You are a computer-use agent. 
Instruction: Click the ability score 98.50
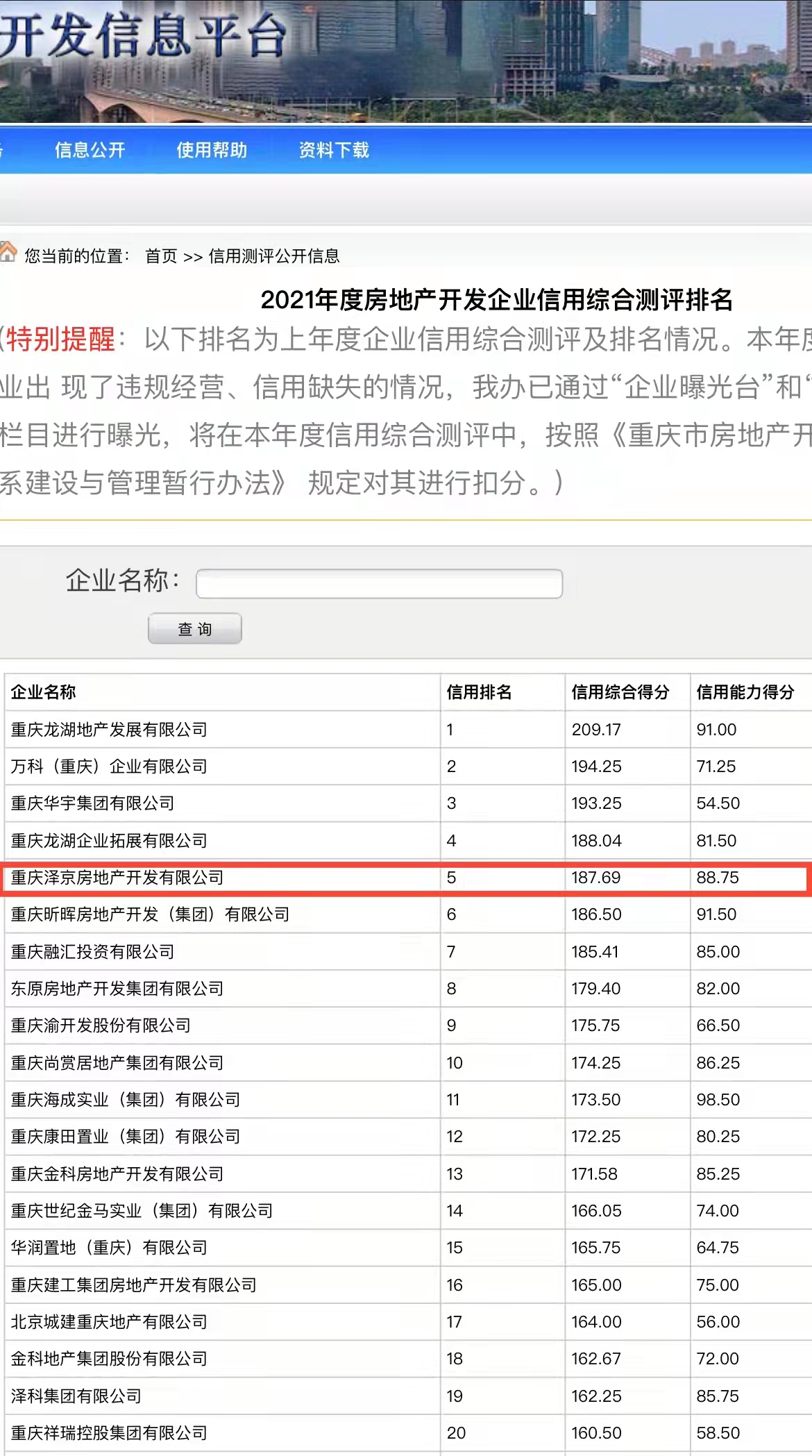click(718, 1100)
